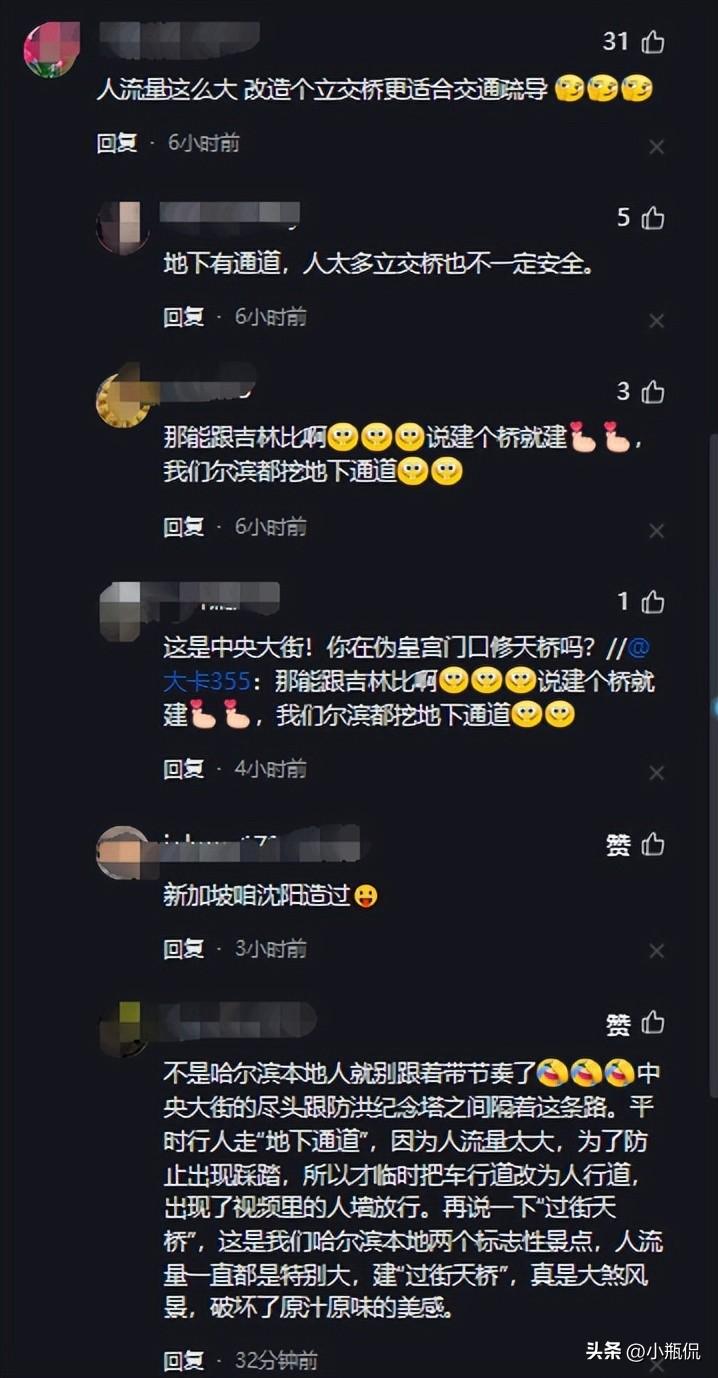Reply to the 我们尔滨都挖地下通道 comment

pyautogui.click(x=184, y=526)
